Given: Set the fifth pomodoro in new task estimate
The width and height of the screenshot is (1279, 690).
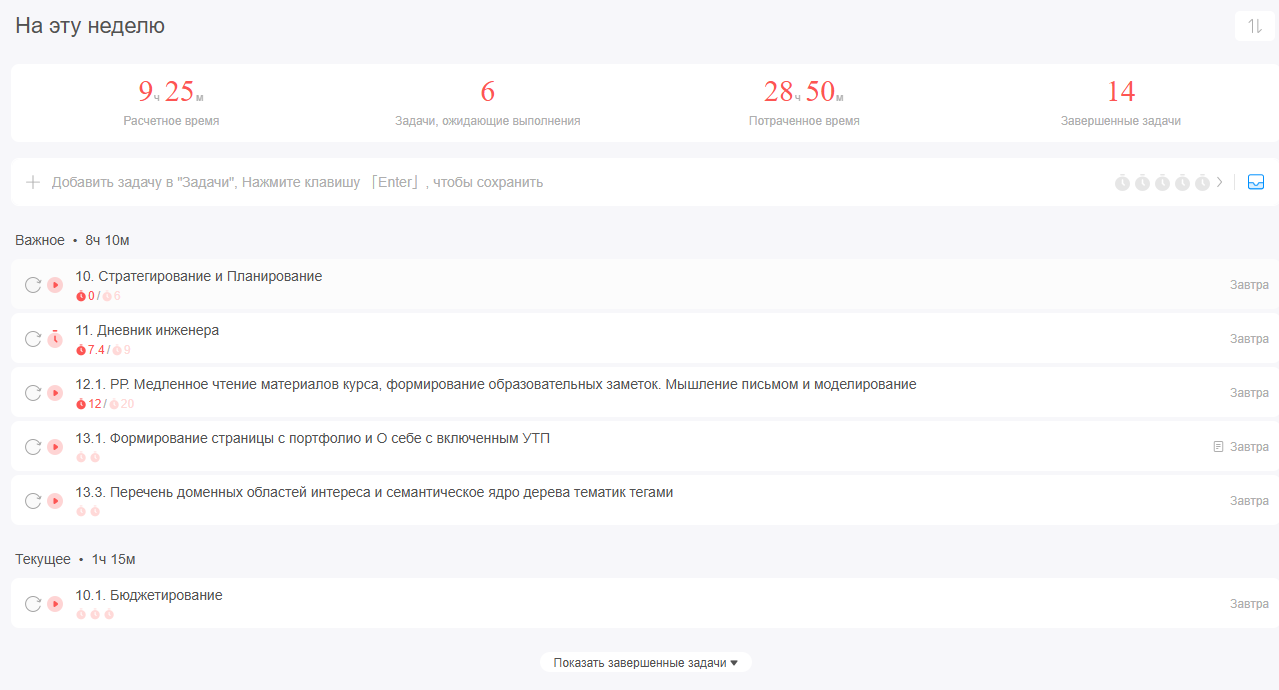Looking at the screenshot, I should point(1202,183).
